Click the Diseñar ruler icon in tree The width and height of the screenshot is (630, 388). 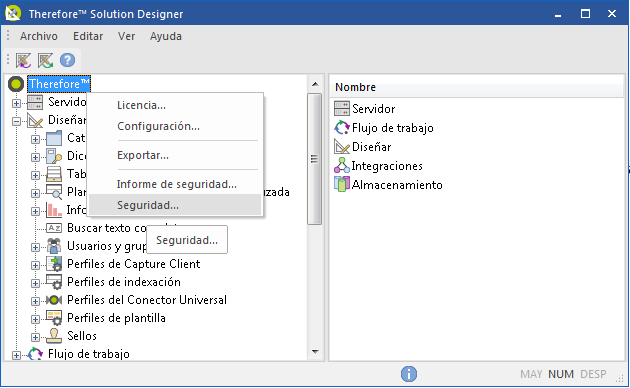coord(35,120)
